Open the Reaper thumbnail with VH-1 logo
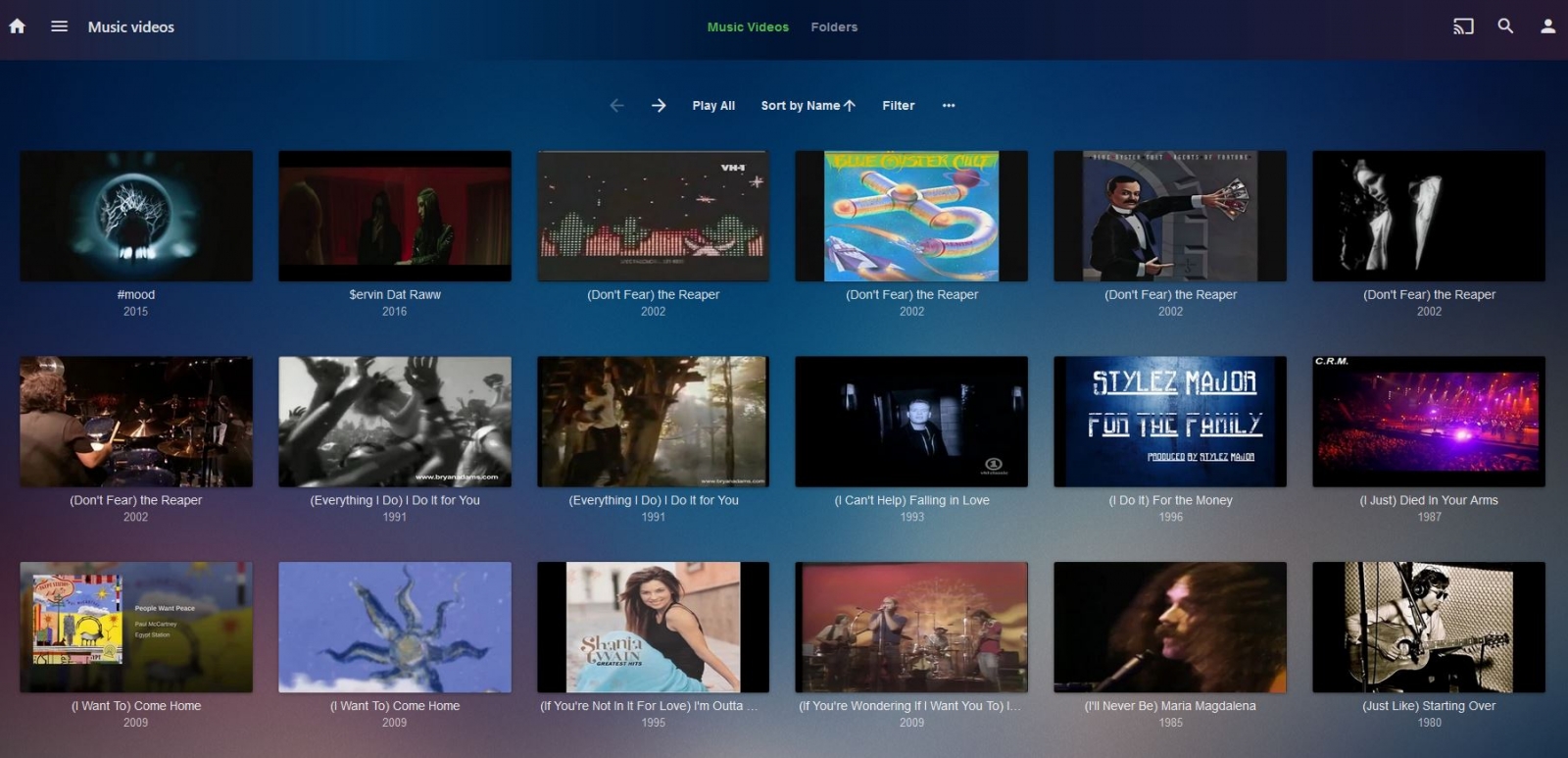 click(x=654, y=216)
